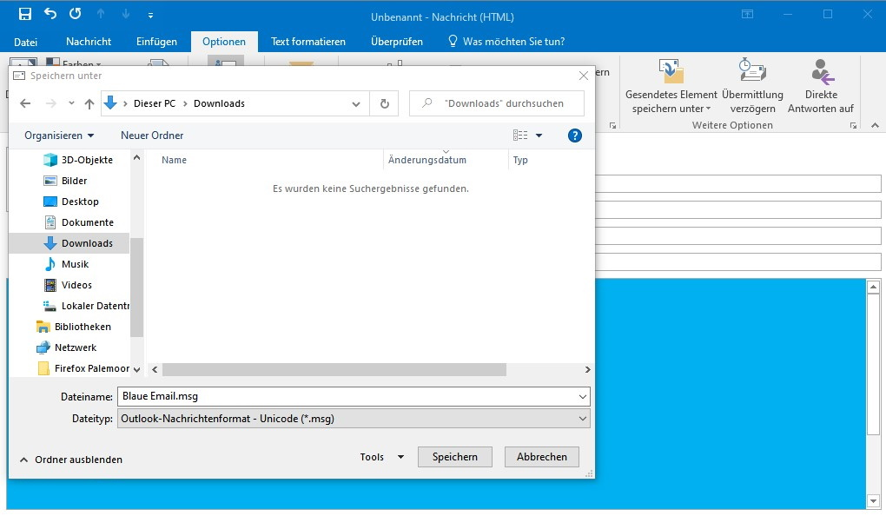Select Desktop in the navigation tree

[72, 202]
